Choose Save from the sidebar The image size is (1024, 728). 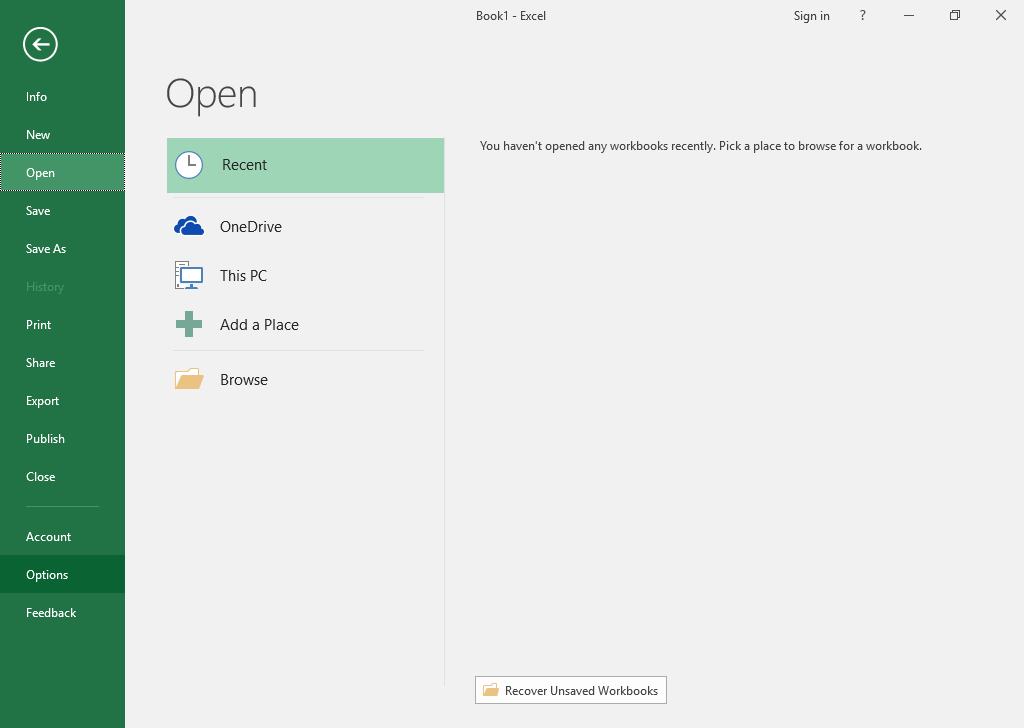click(x=62, y=210)
